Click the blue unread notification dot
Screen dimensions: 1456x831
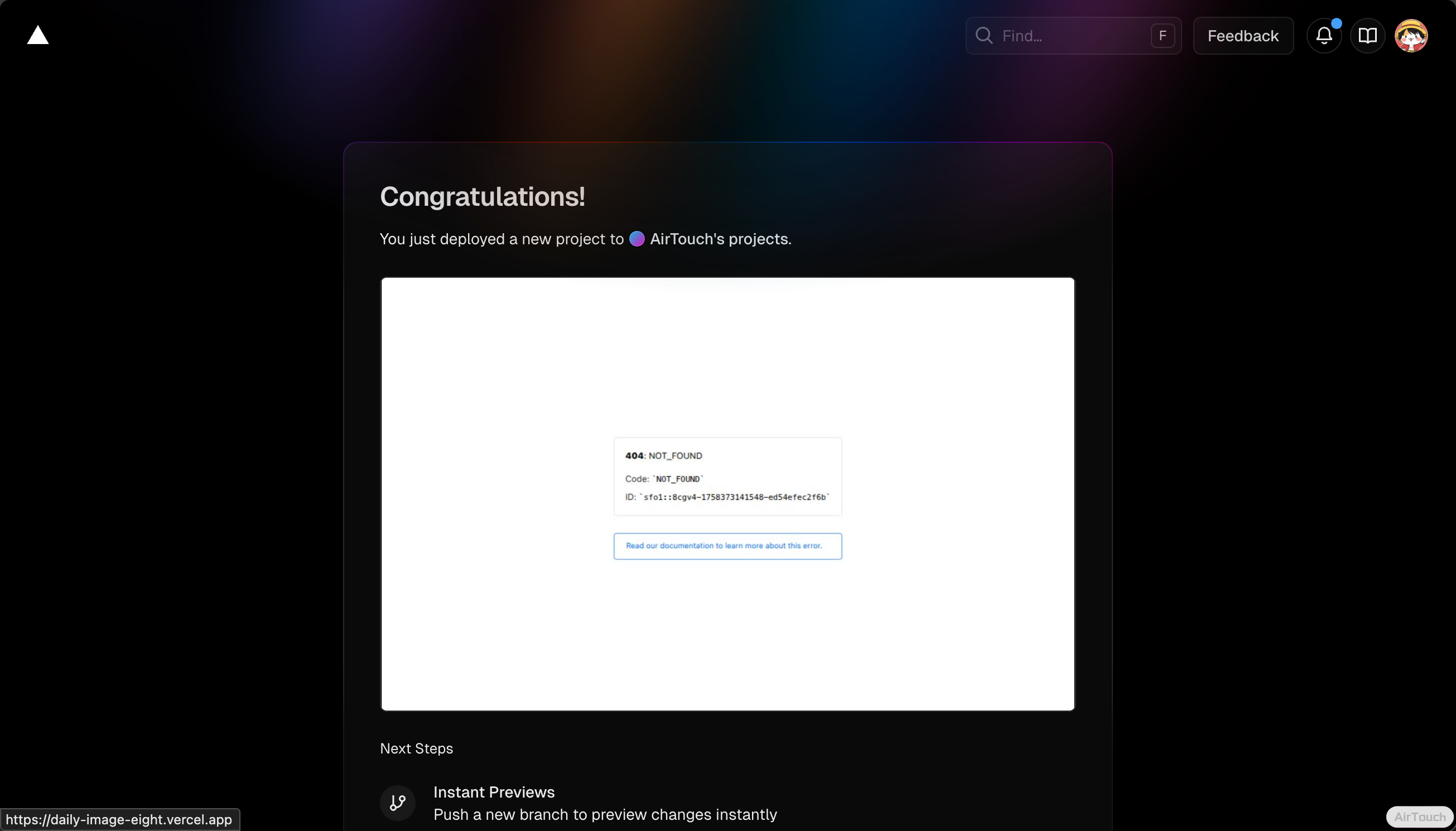1336,23
